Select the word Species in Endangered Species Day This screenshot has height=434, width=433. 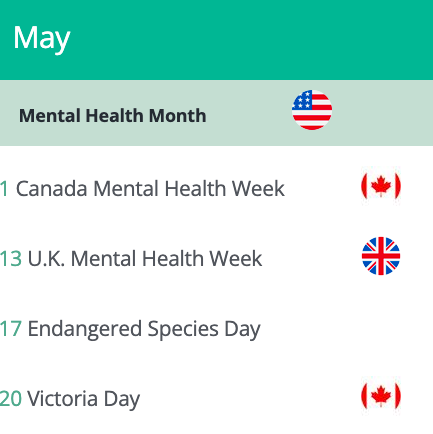[183, 329]
